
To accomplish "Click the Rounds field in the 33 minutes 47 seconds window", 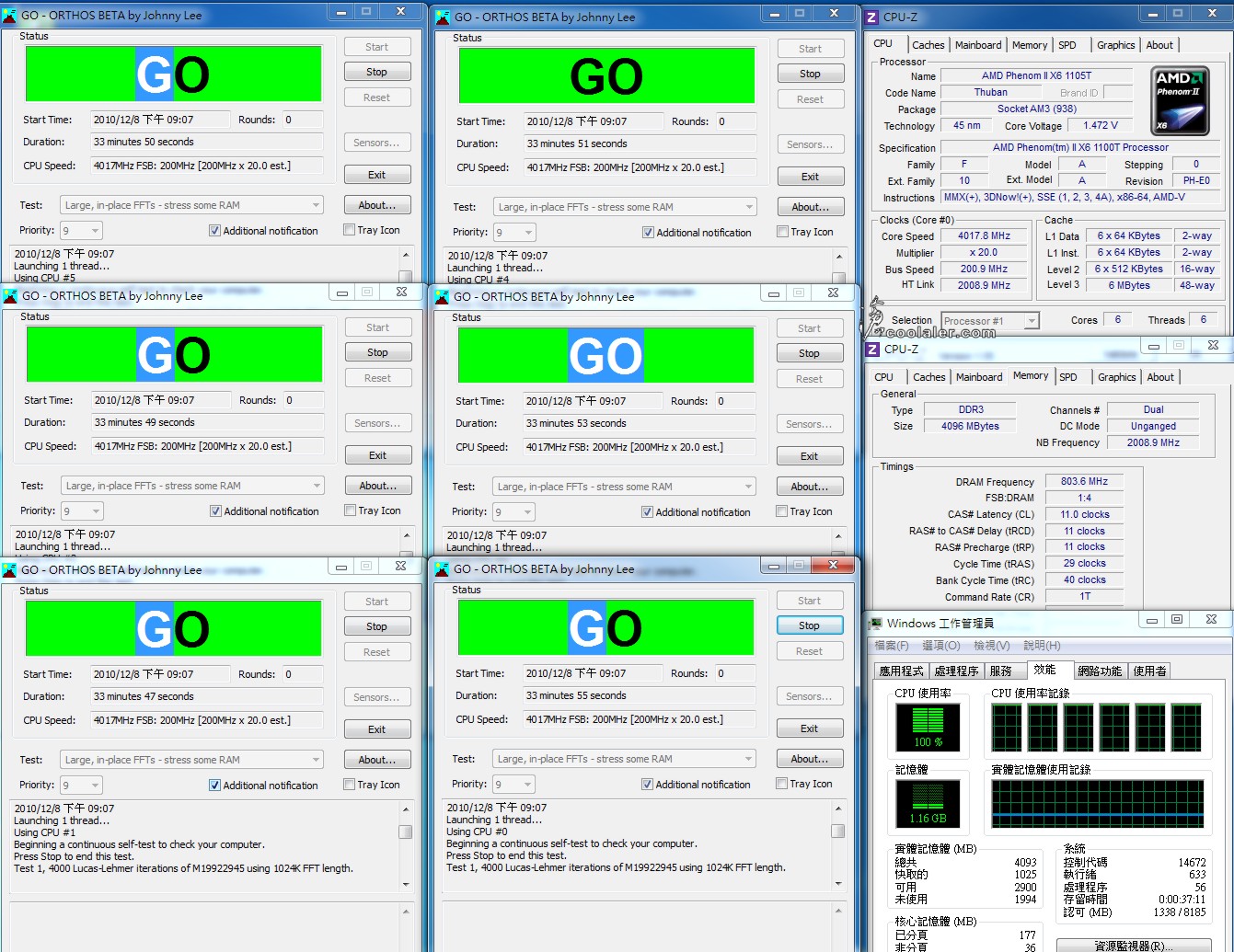I will [x=303, y=674].
